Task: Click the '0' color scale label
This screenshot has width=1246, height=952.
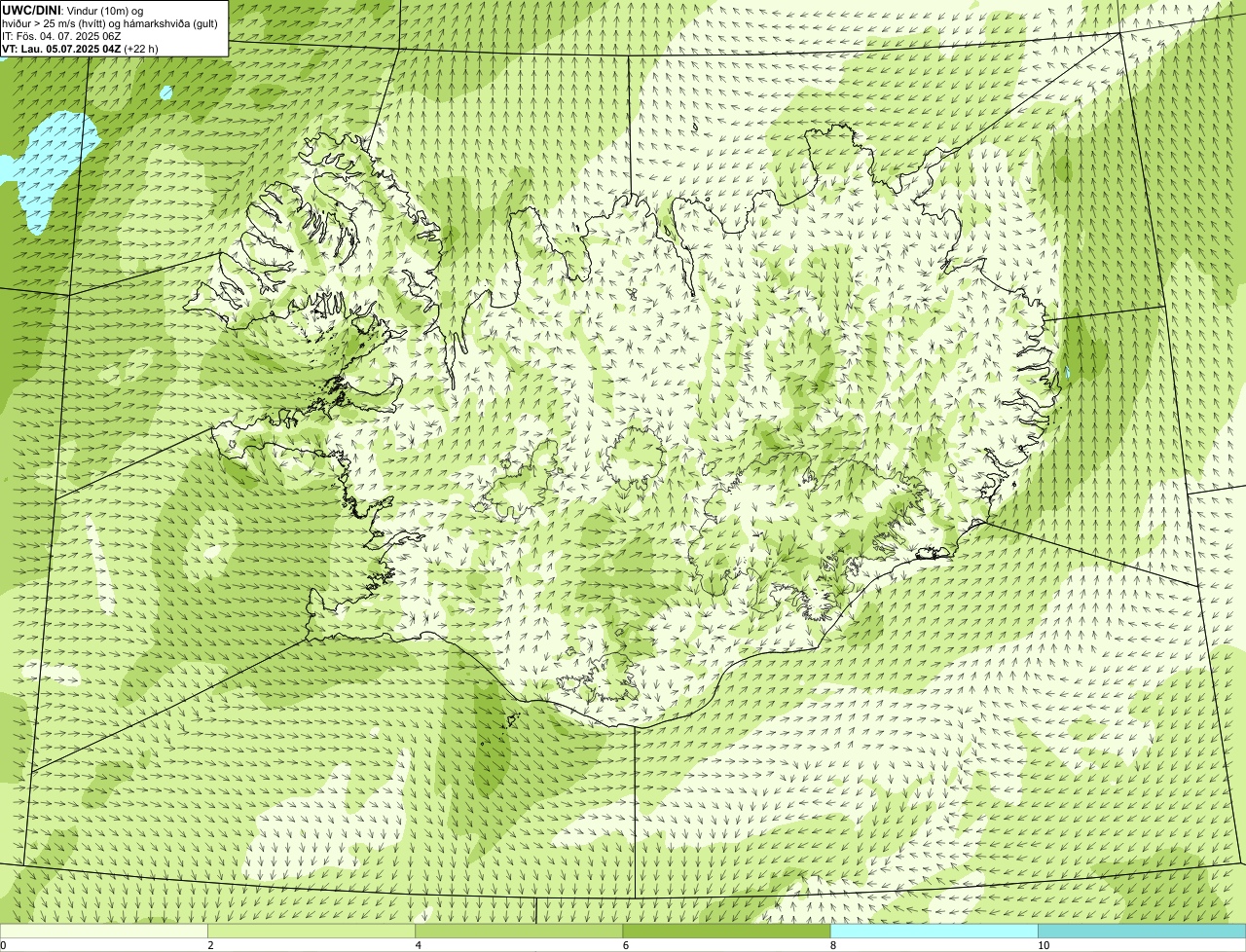Action: coord(3,945)
